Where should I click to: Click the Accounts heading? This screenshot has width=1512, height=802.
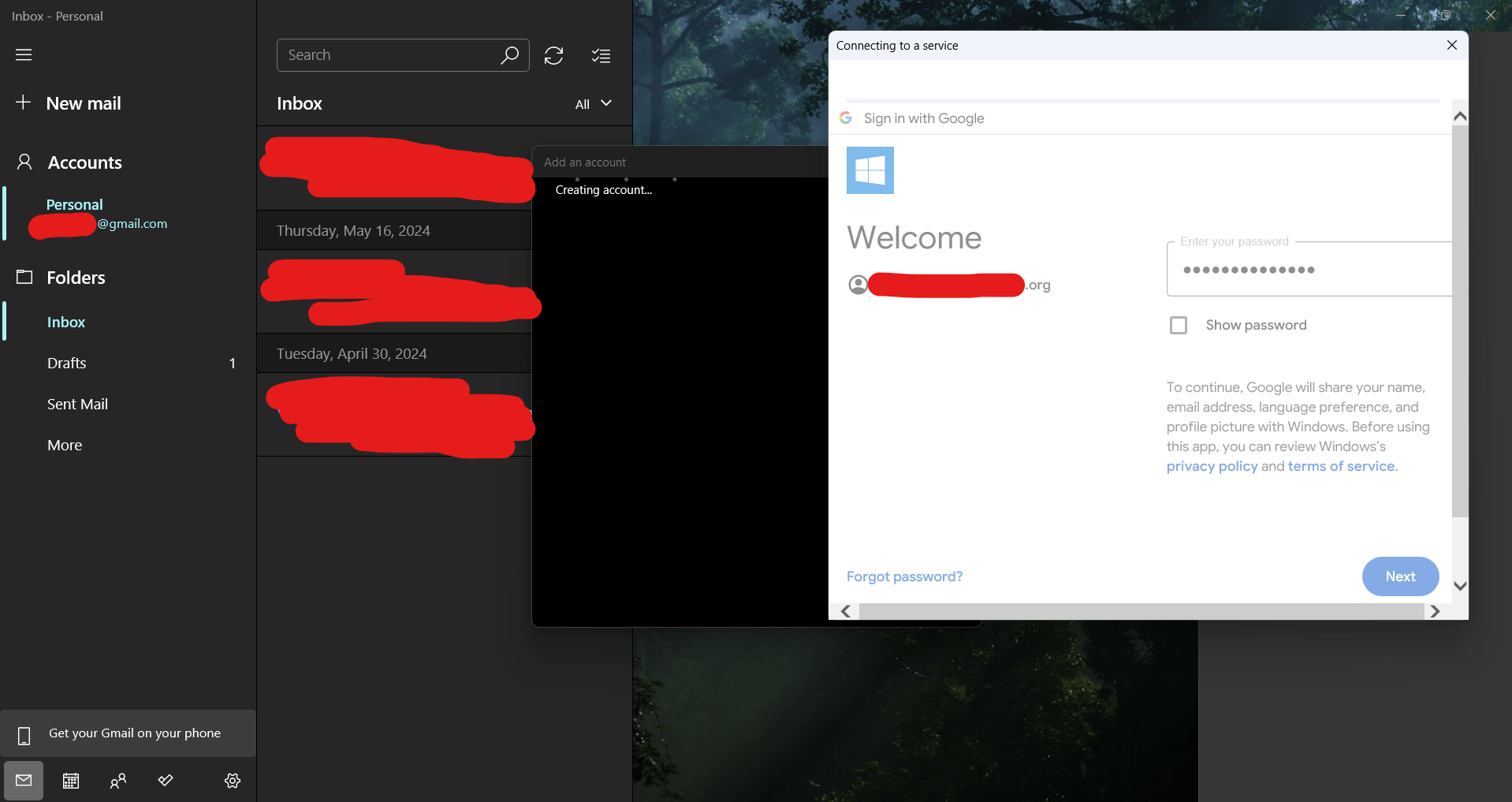85,162
